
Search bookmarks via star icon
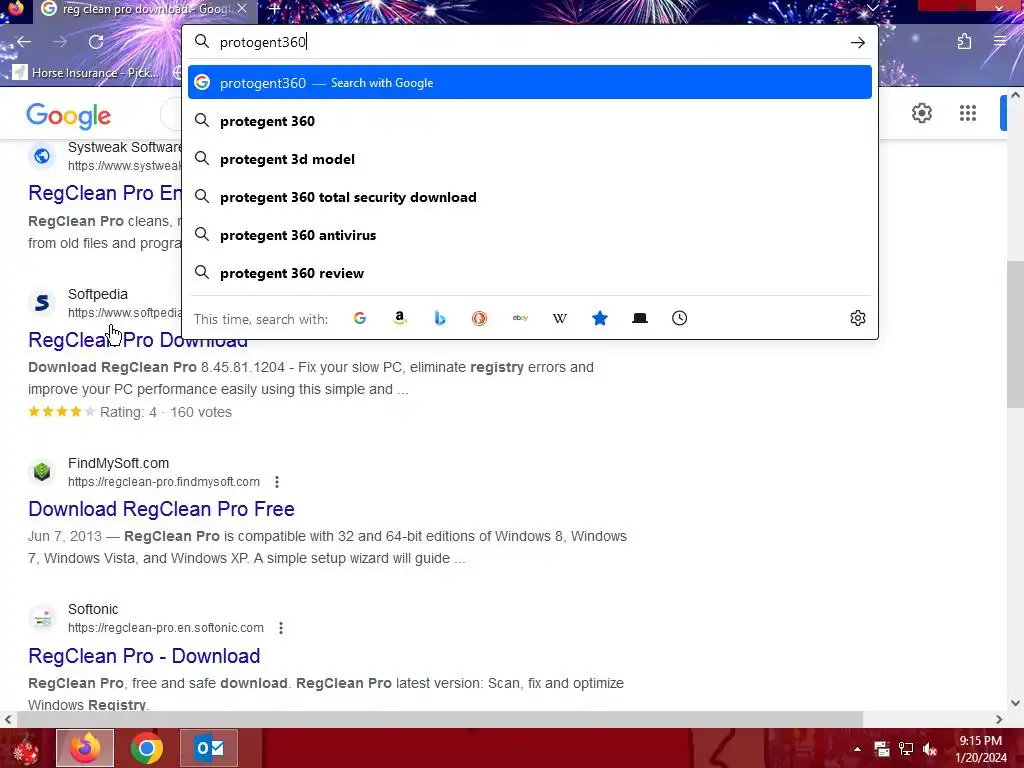600,318
